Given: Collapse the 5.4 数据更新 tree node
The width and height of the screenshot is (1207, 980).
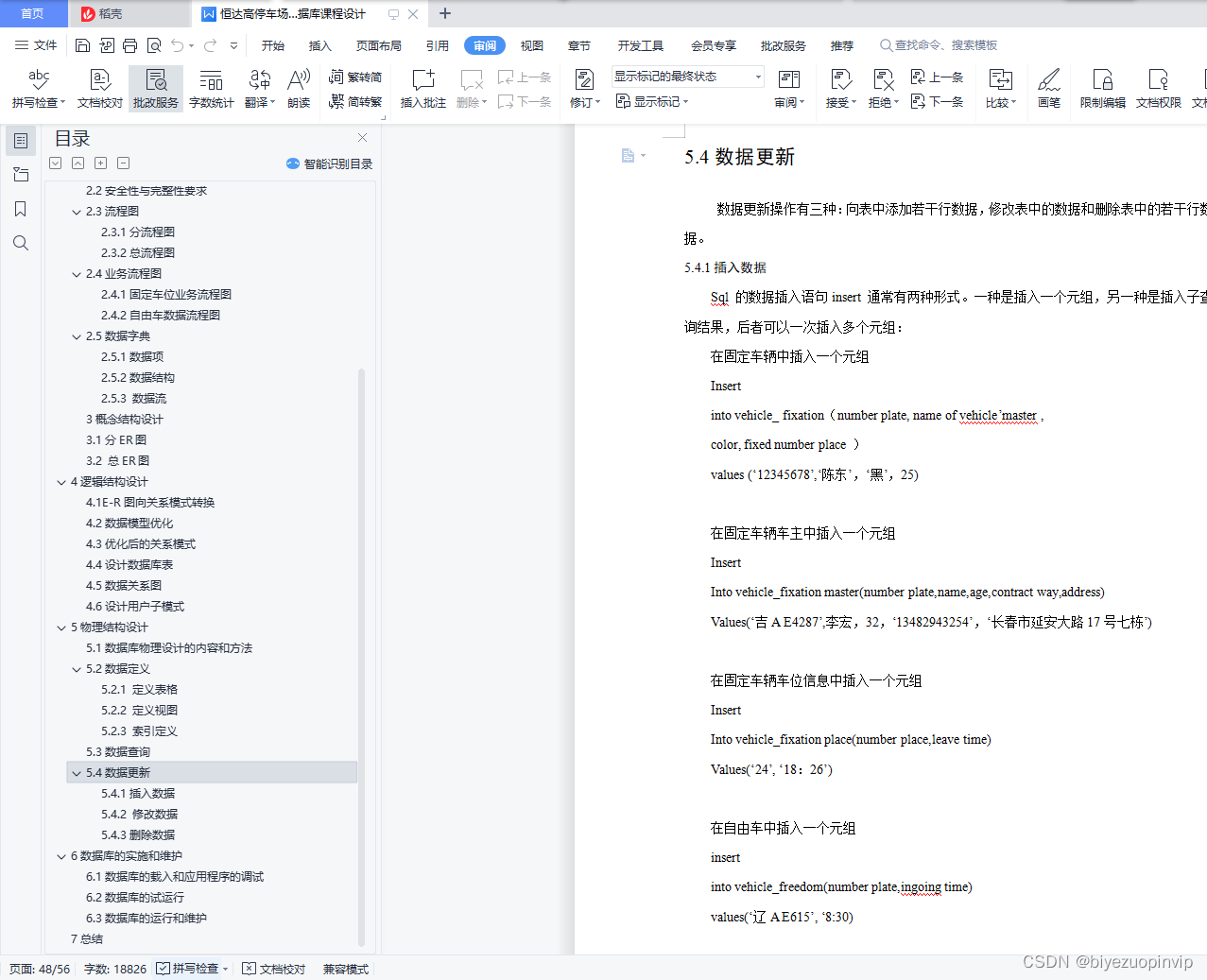Looking at the screenshot, I should coord(78,772).
